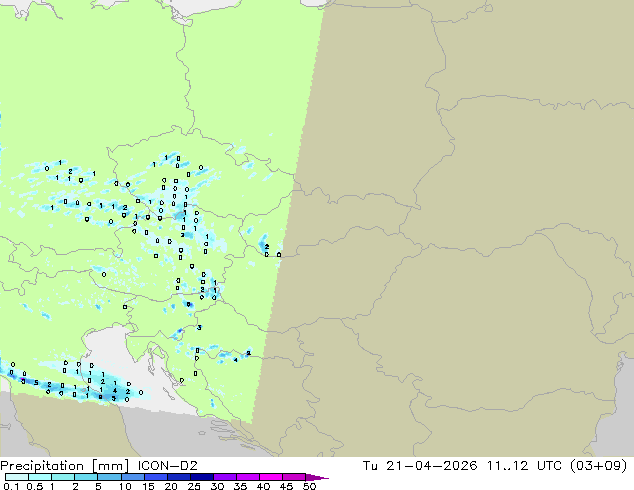Click the legend value '0.1'
This screenshot has height=490, width=634.
pyautogui.click(x=11, y=486)
